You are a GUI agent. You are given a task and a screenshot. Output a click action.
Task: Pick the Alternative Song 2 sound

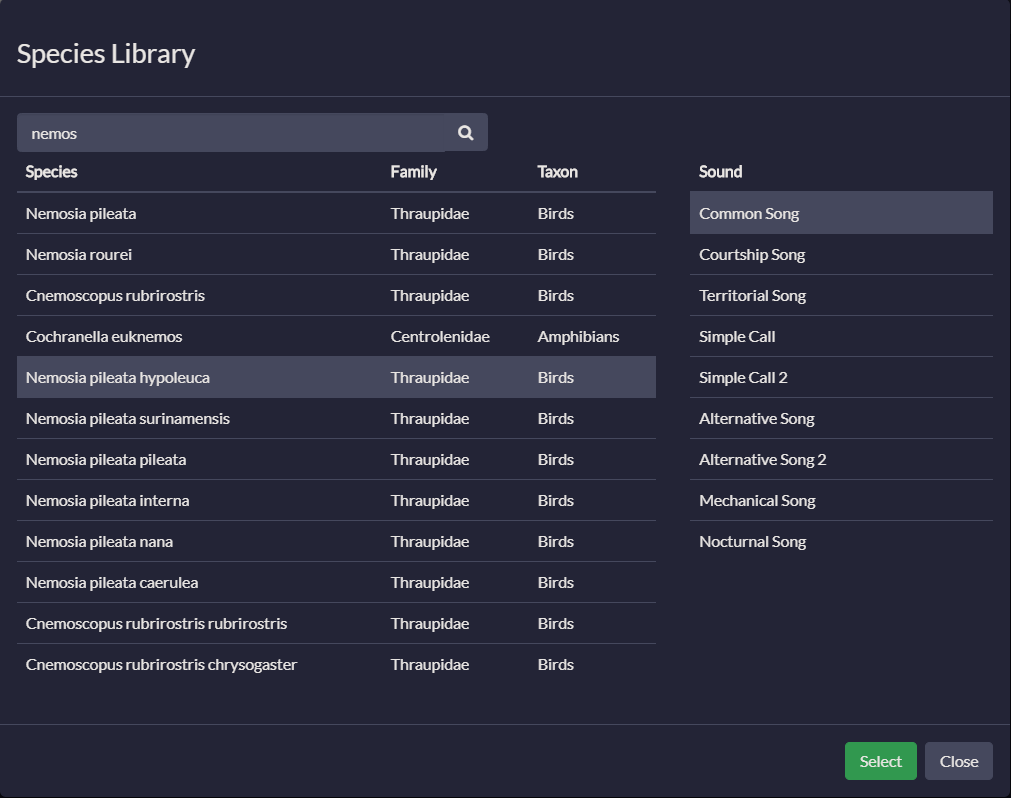coord(841,460)
